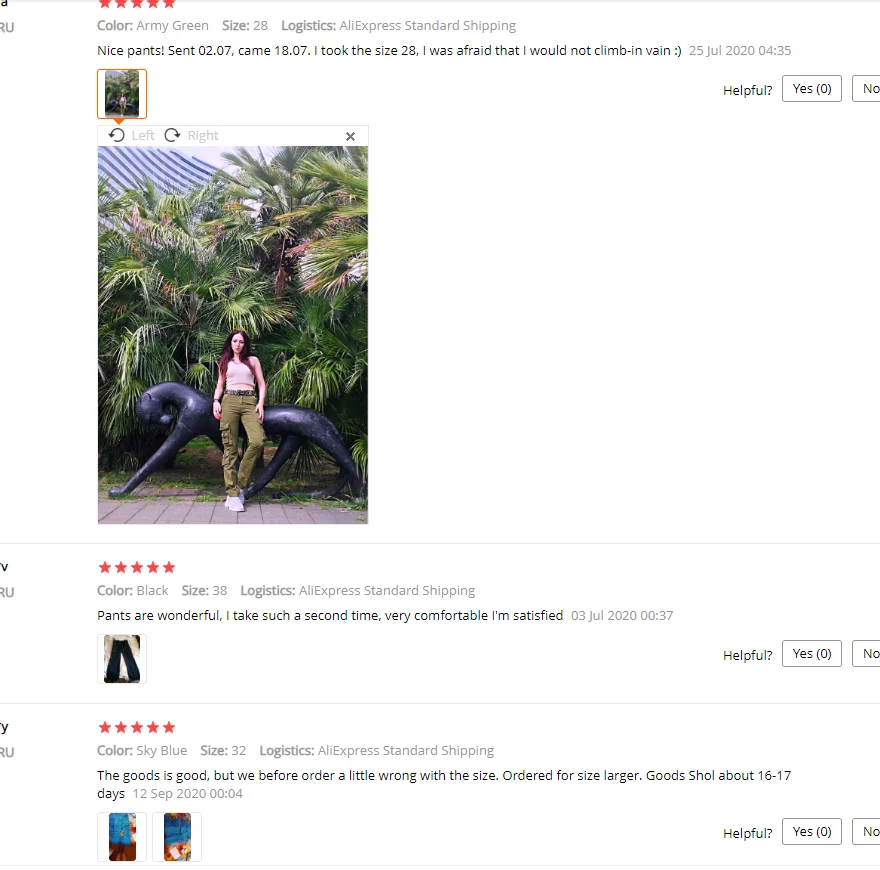The image size is (880, 870).
Task: Open the black pants review thumbnail
Action: point(122,659)
